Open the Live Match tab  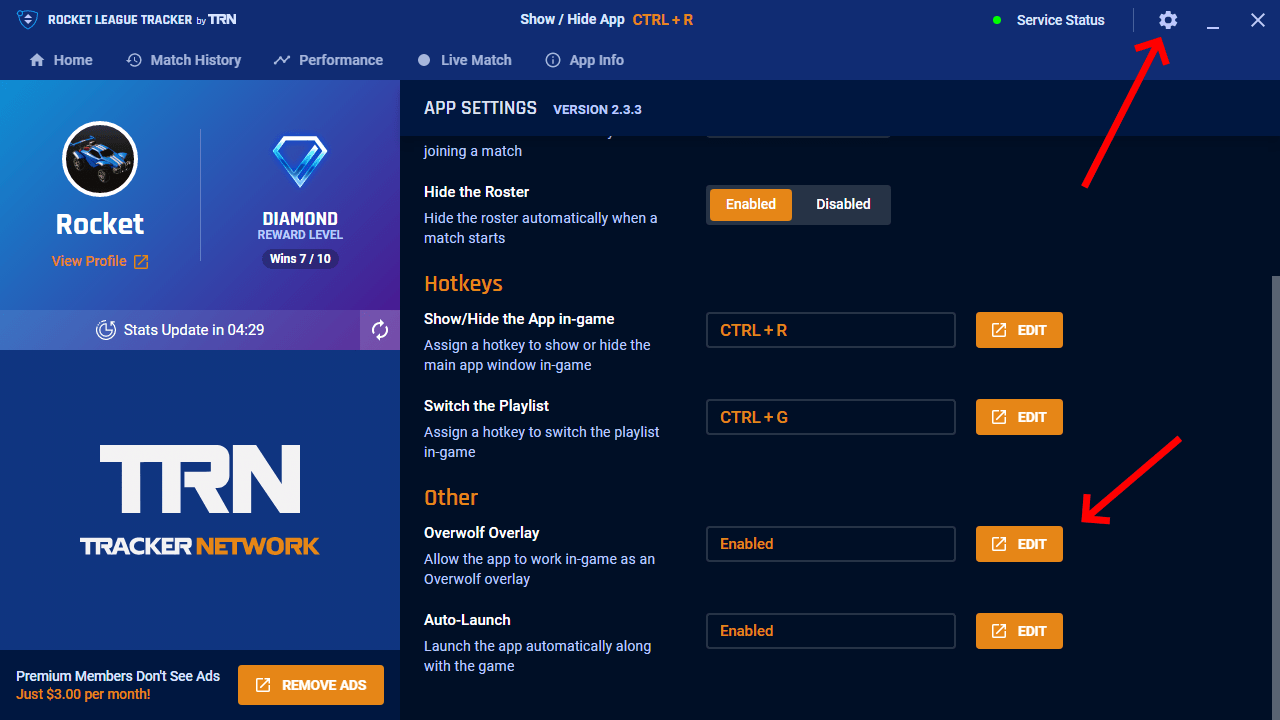[x=464, y=60]
